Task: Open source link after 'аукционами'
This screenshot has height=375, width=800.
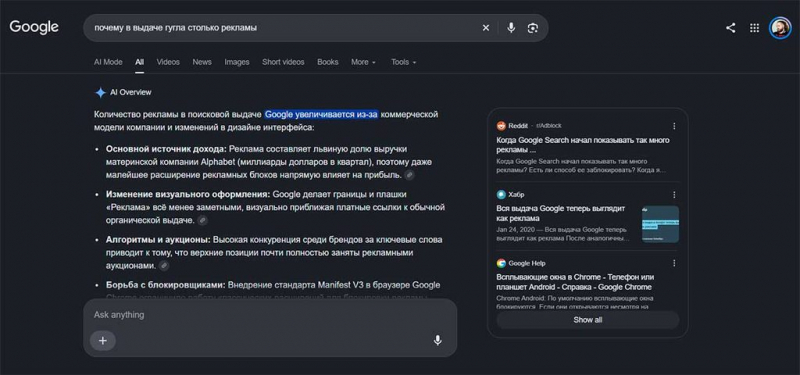Action: pyautogui.click(x=163, y=266)
